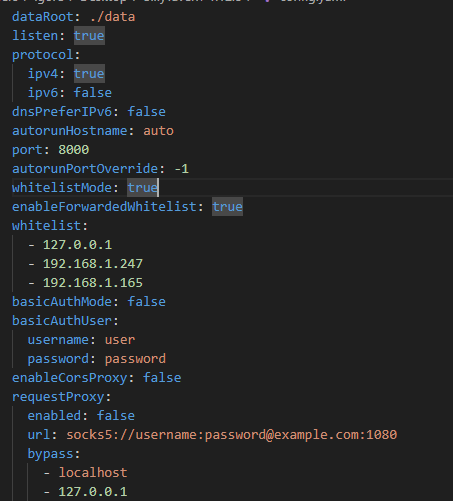
Task: Click the protocol key line
Action: 46,55
